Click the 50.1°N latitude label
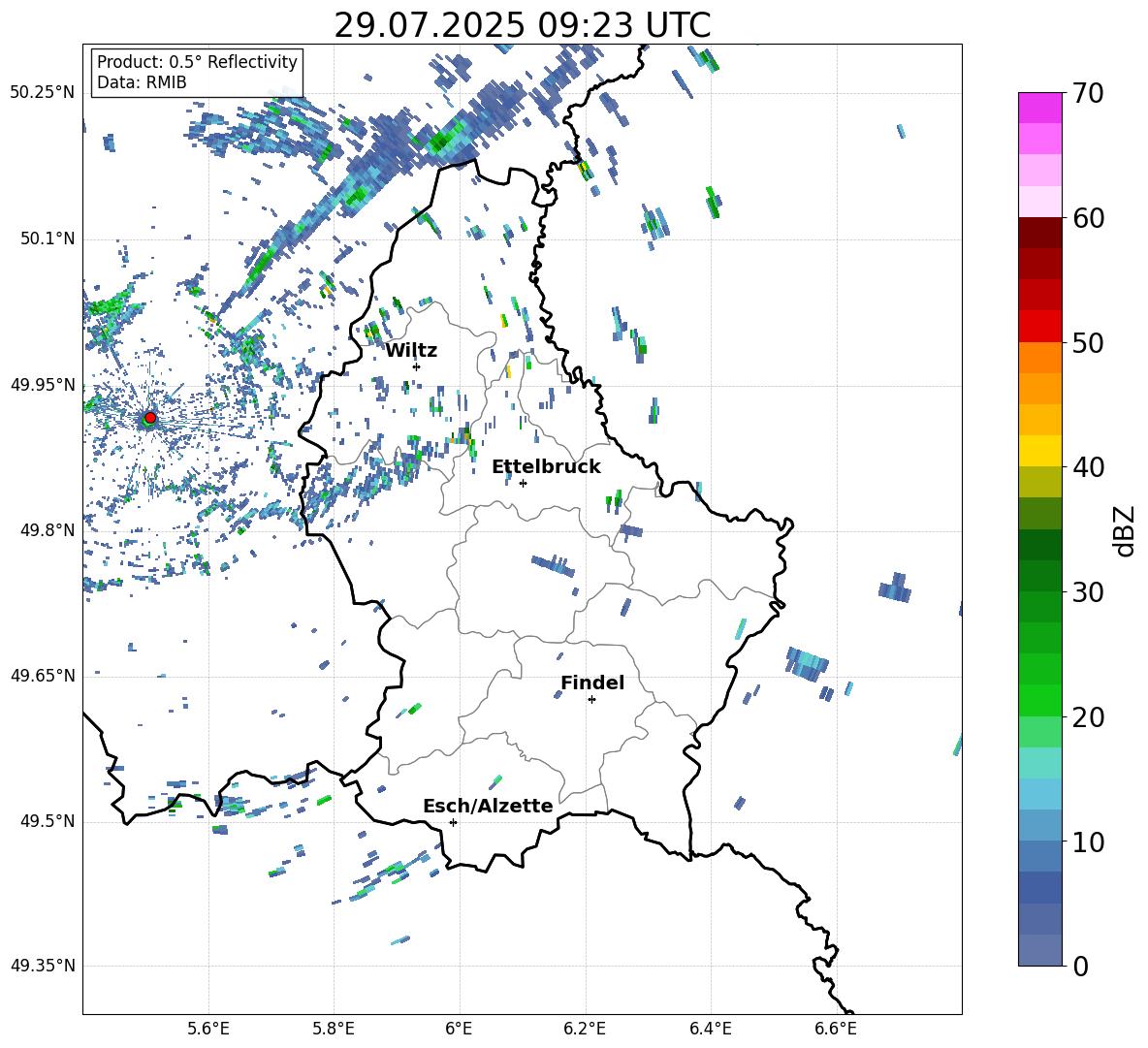Viewport: 1148px width, 1048px height. [x=47, y=239]
